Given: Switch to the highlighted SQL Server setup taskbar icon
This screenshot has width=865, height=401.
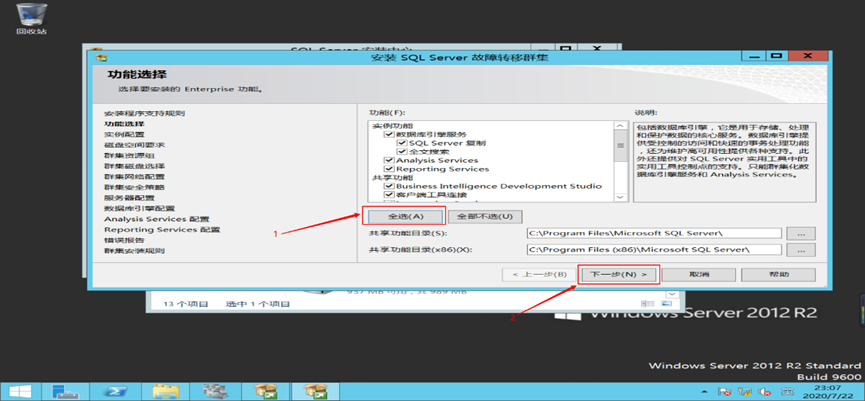Looking at the screenshot, I should [314, 391].
